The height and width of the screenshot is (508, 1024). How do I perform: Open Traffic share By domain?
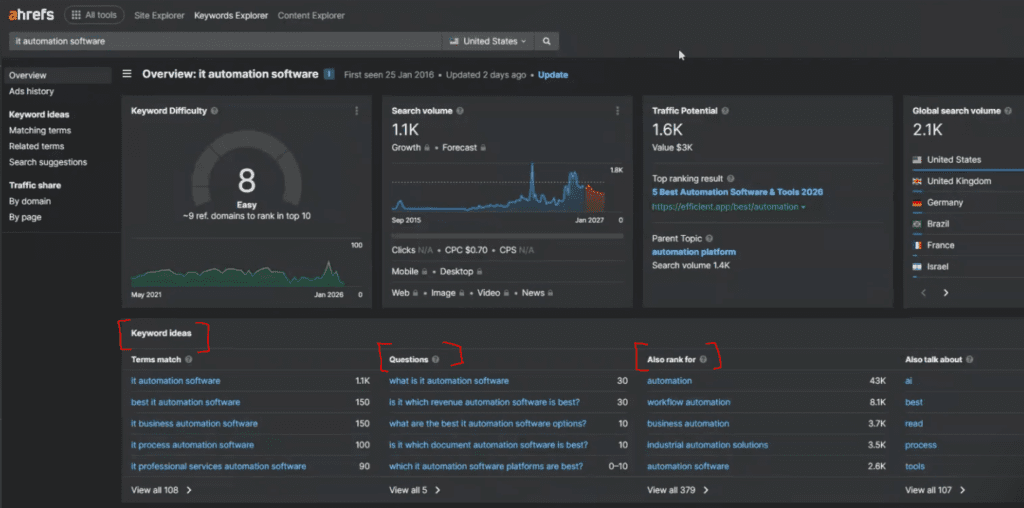click(30, 201)
